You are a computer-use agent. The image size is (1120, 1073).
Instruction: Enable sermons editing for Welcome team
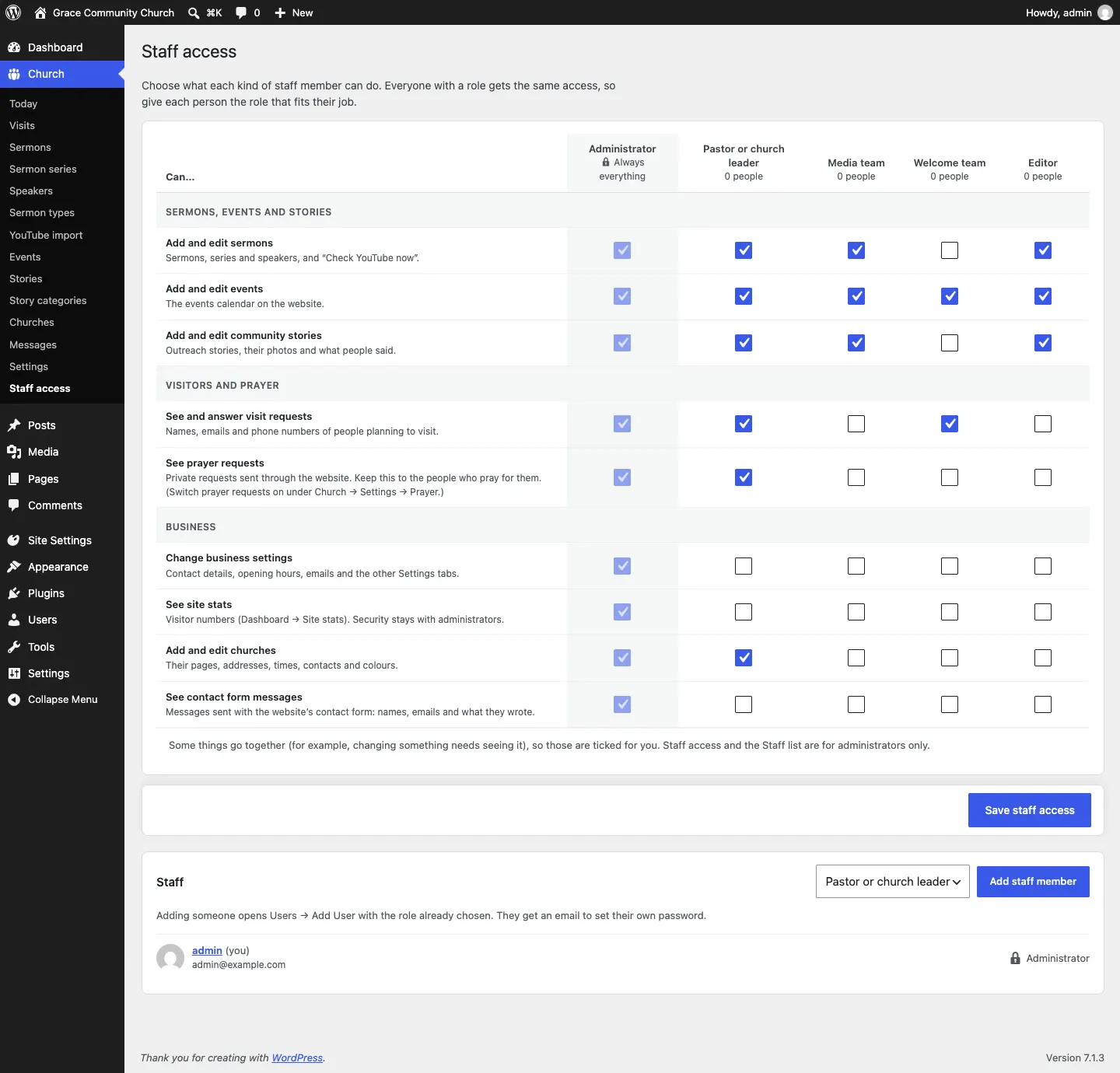(950, 250)
